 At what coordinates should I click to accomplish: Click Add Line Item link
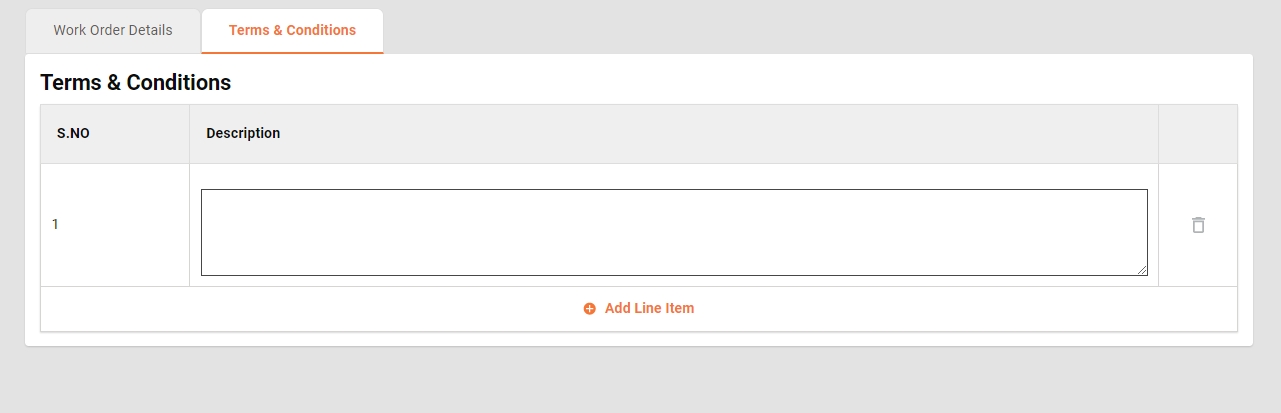pos(649,309)
